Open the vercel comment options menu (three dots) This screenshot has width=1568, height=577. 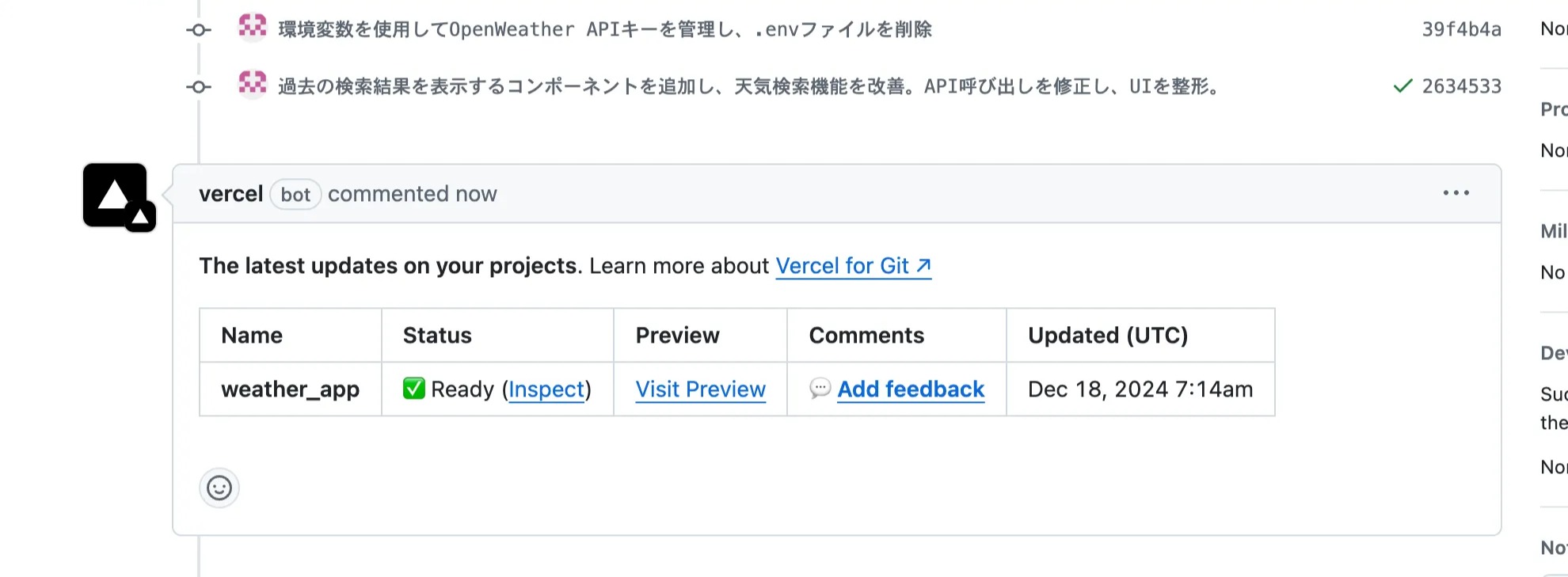pyautogui.click(x=1456, y=193)
